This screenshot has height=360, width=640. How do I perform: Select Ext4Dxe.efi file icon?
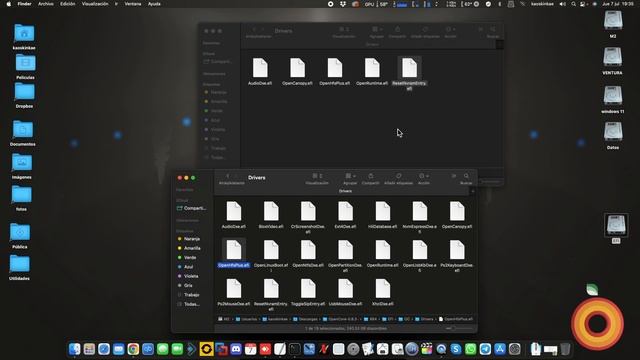(345, 211)
